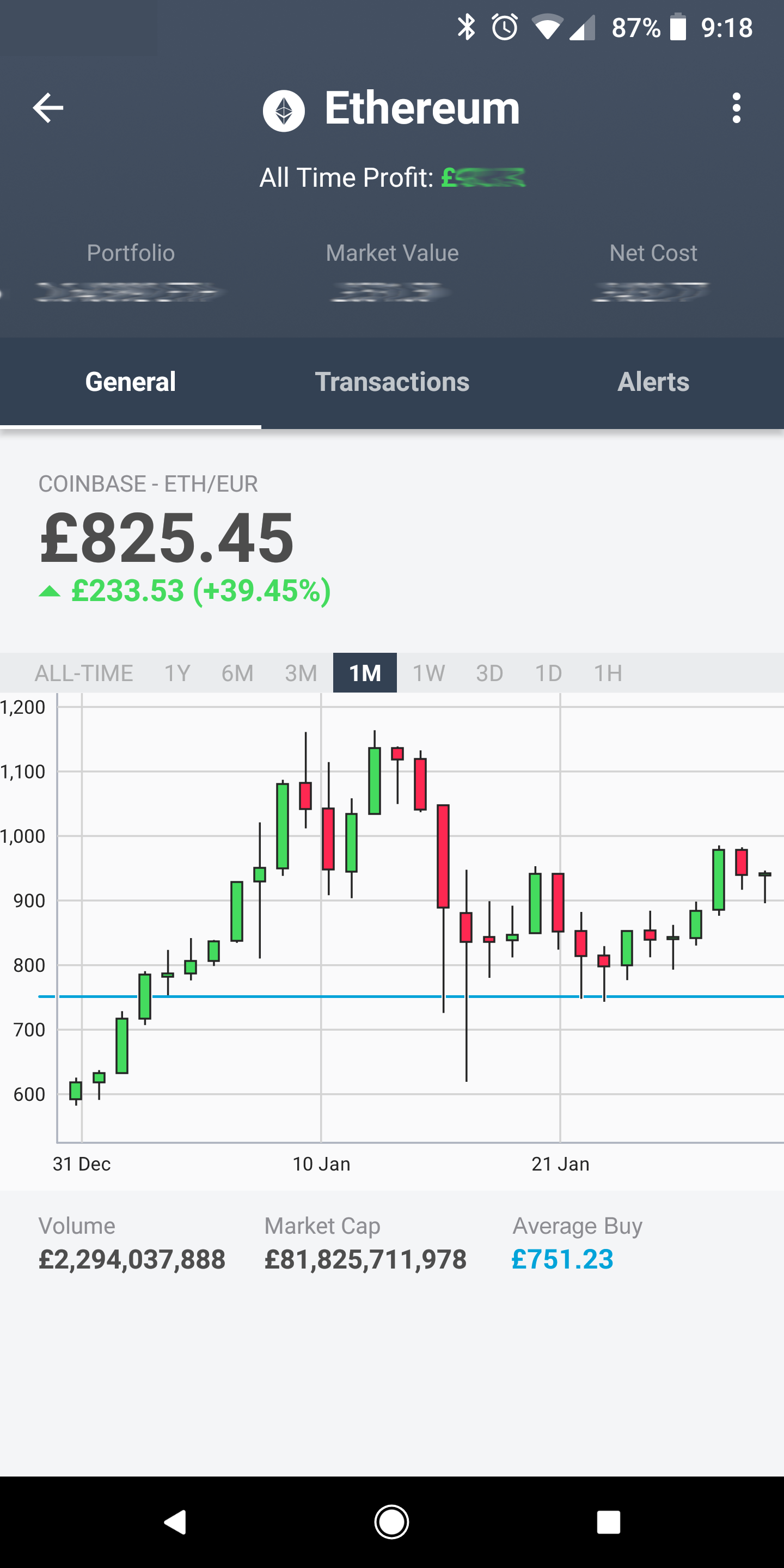Screen dimensions: 784x1568
Task: Tap the Market Value label
Action: [392, 253]
